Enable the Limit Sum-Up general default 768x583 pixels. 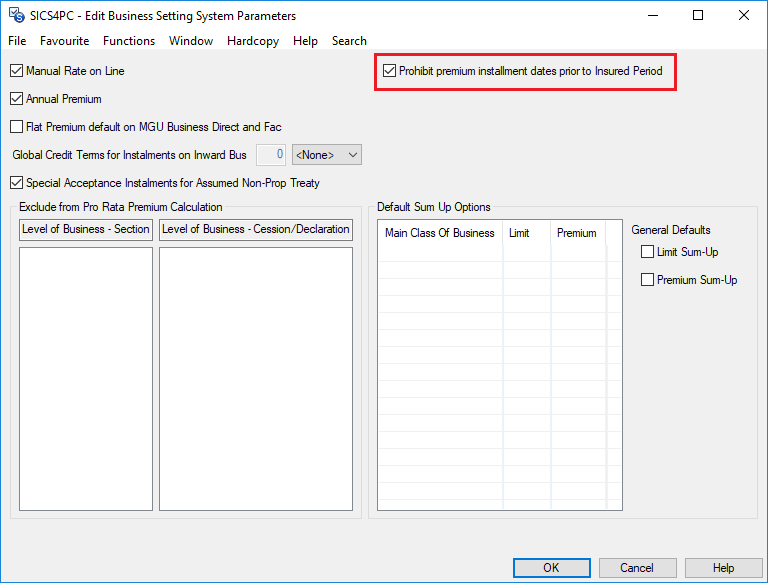click(647, 252)
